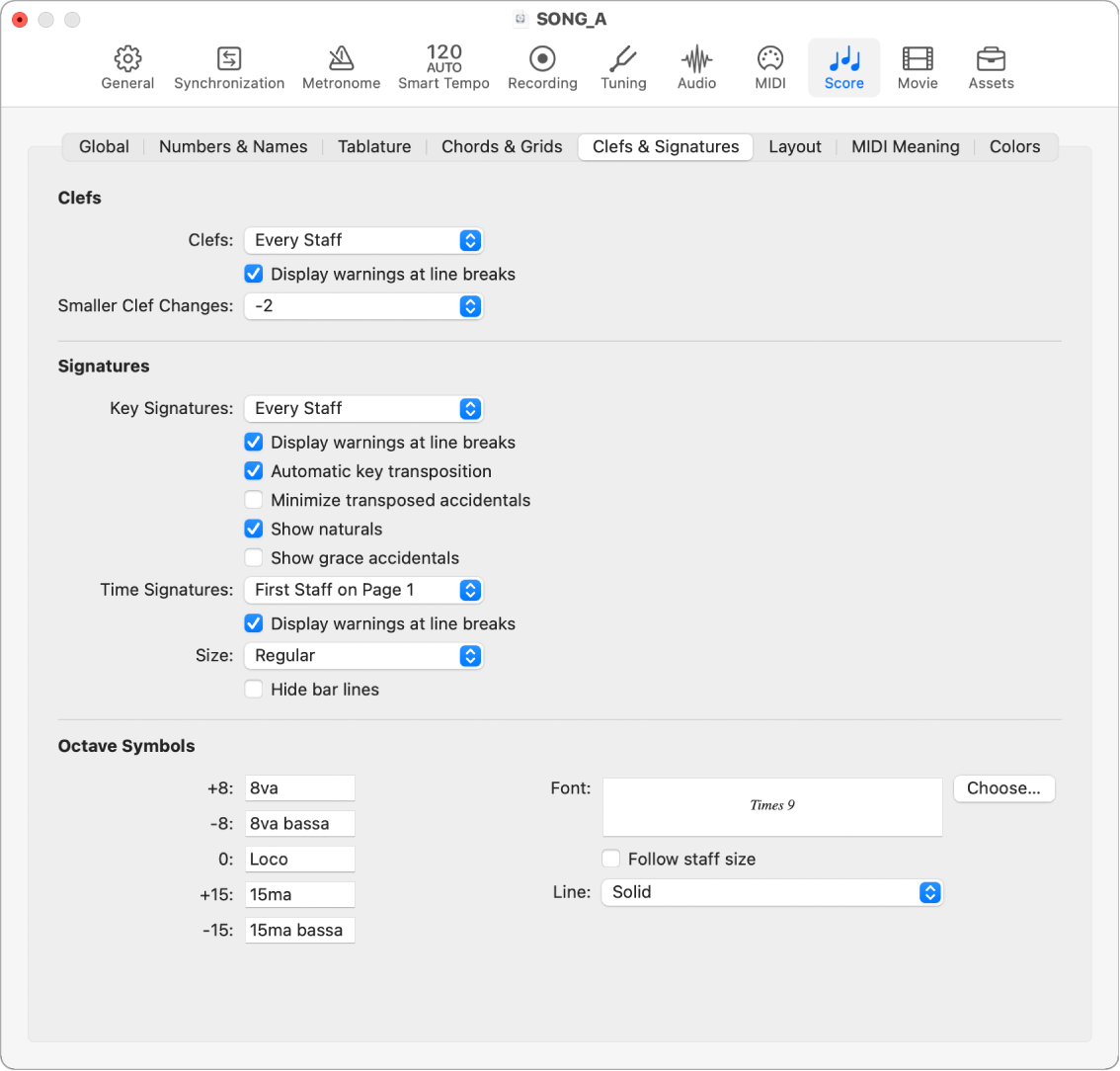Image resolution: width=1120 pixels, height=1071 pixels.
Task: Enable Minimize transposed accidentals checkbox
Action: pos(254,500)
